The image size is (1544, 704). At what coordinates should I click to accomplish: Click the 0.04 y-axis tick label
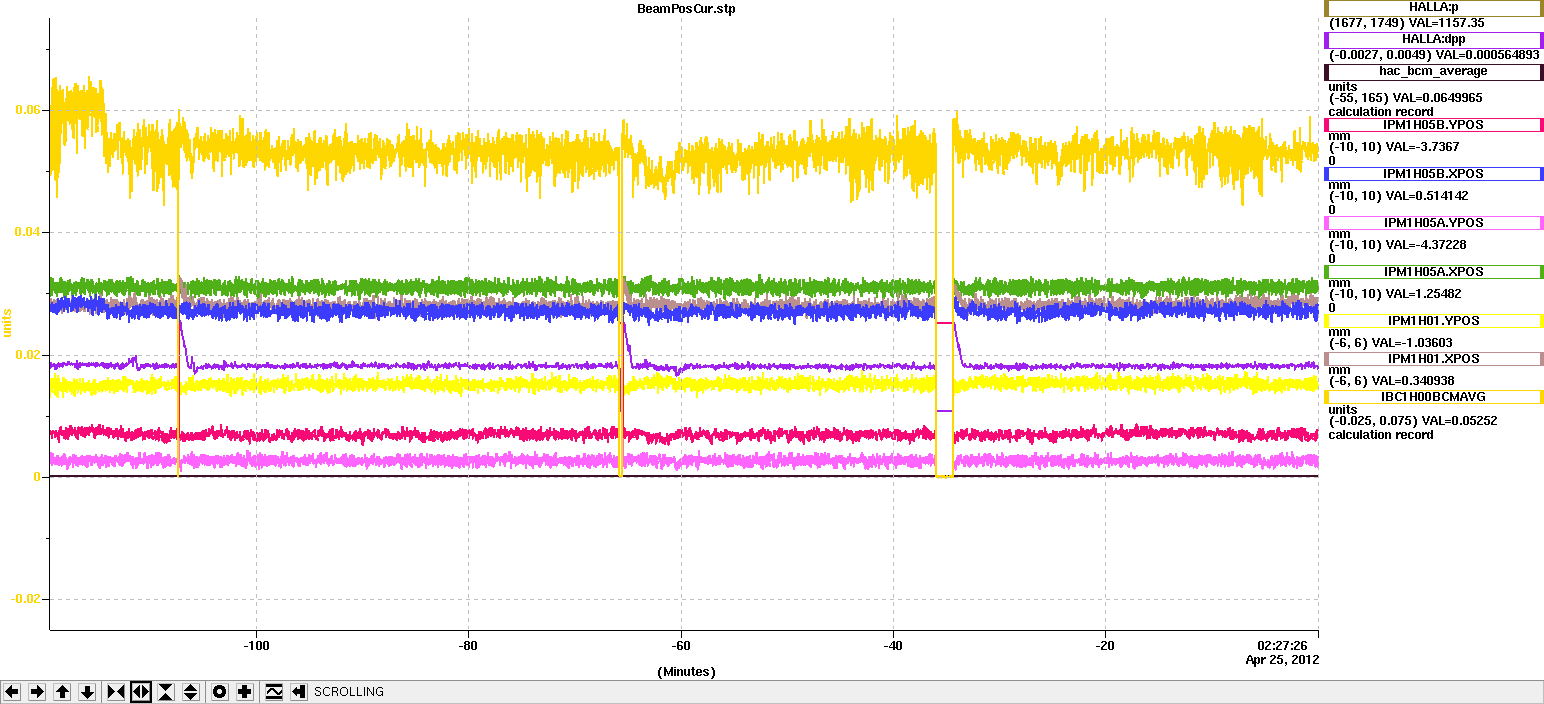(29, 232)
